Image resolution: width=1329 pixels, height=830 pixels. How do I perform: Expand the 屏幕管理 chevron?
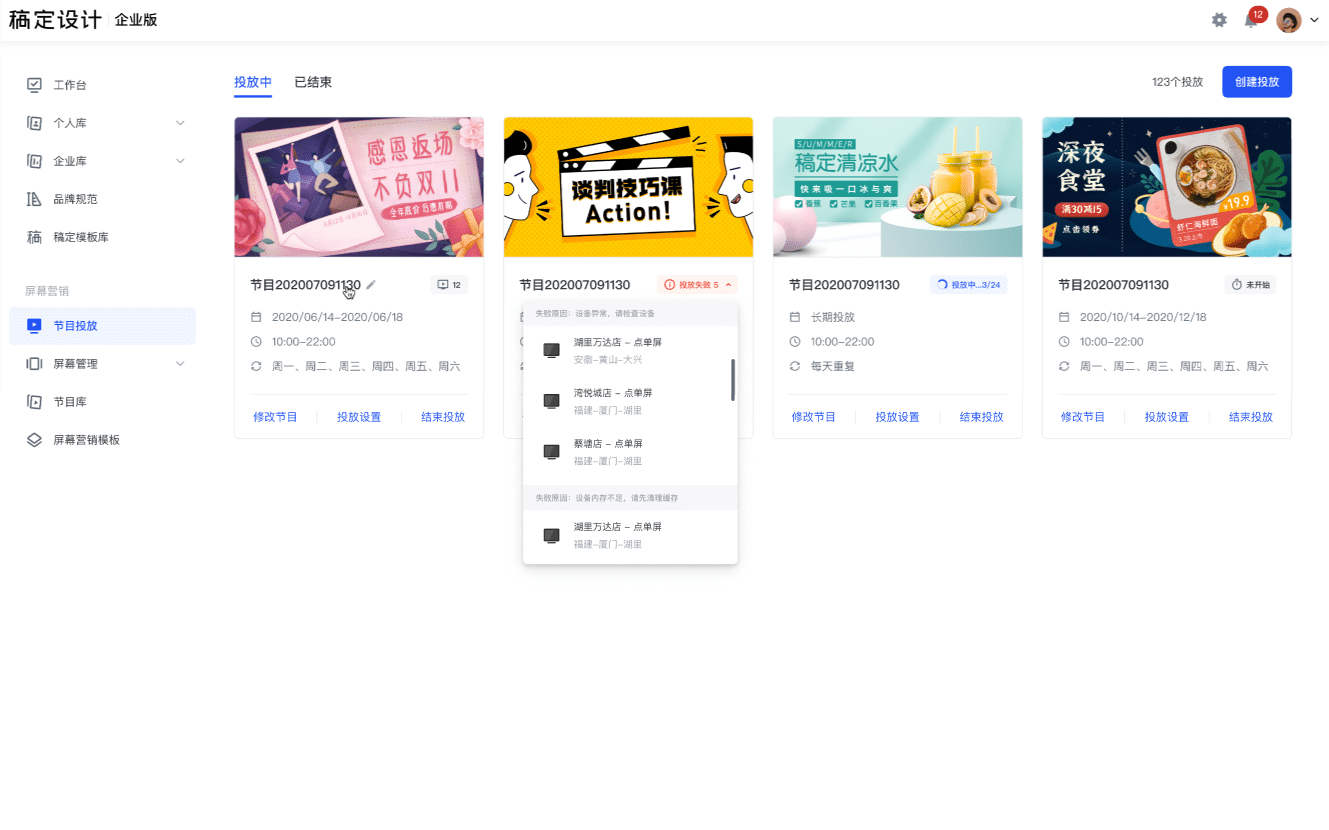[x=180, y=364]
